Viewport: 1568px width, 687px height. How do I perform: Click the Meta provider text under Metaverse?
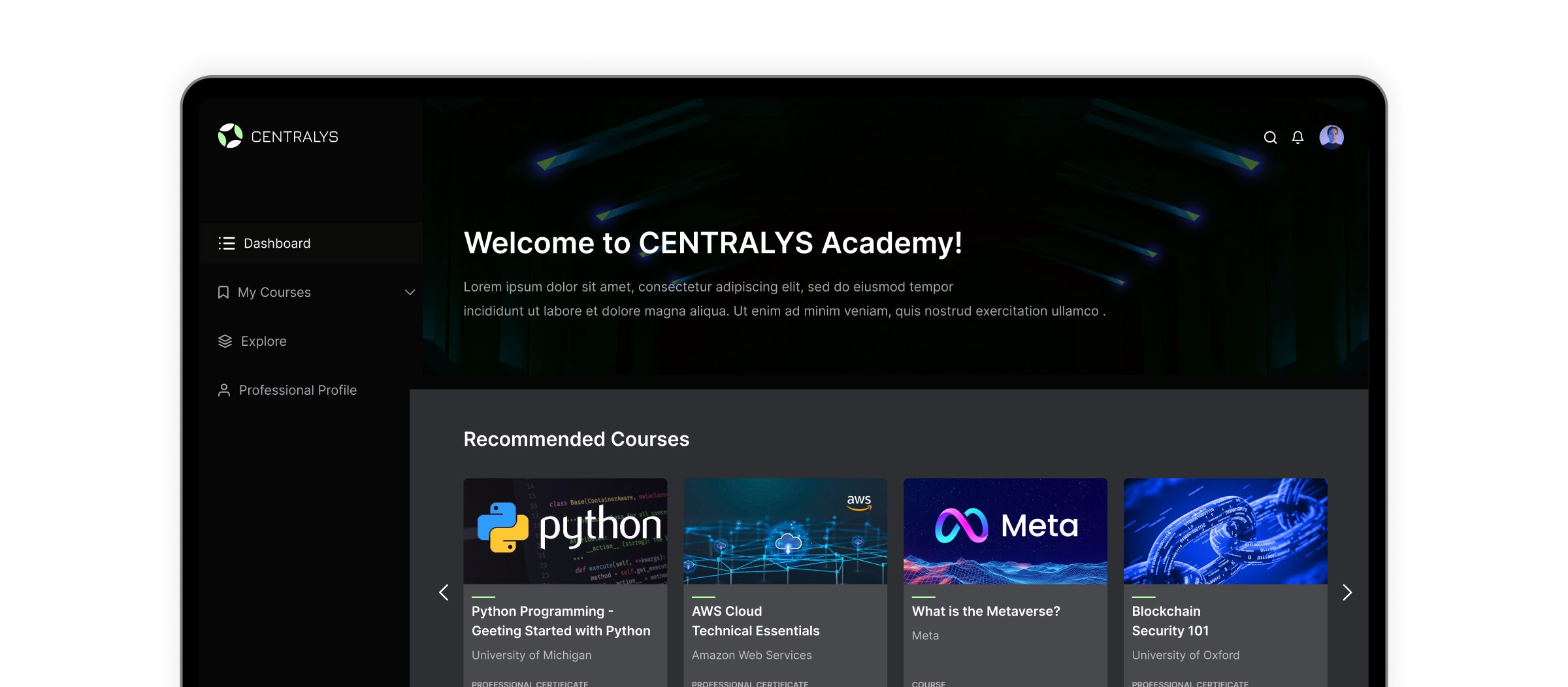[925, 635]
